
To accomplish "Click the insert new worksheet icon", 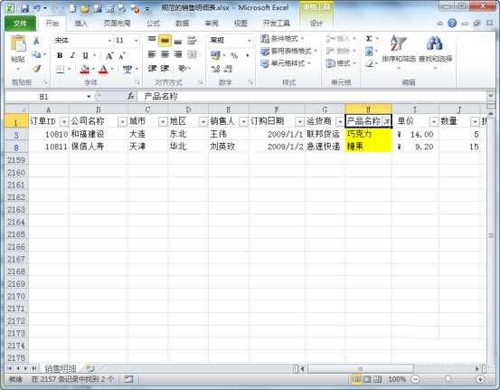I will pos(90,369).
